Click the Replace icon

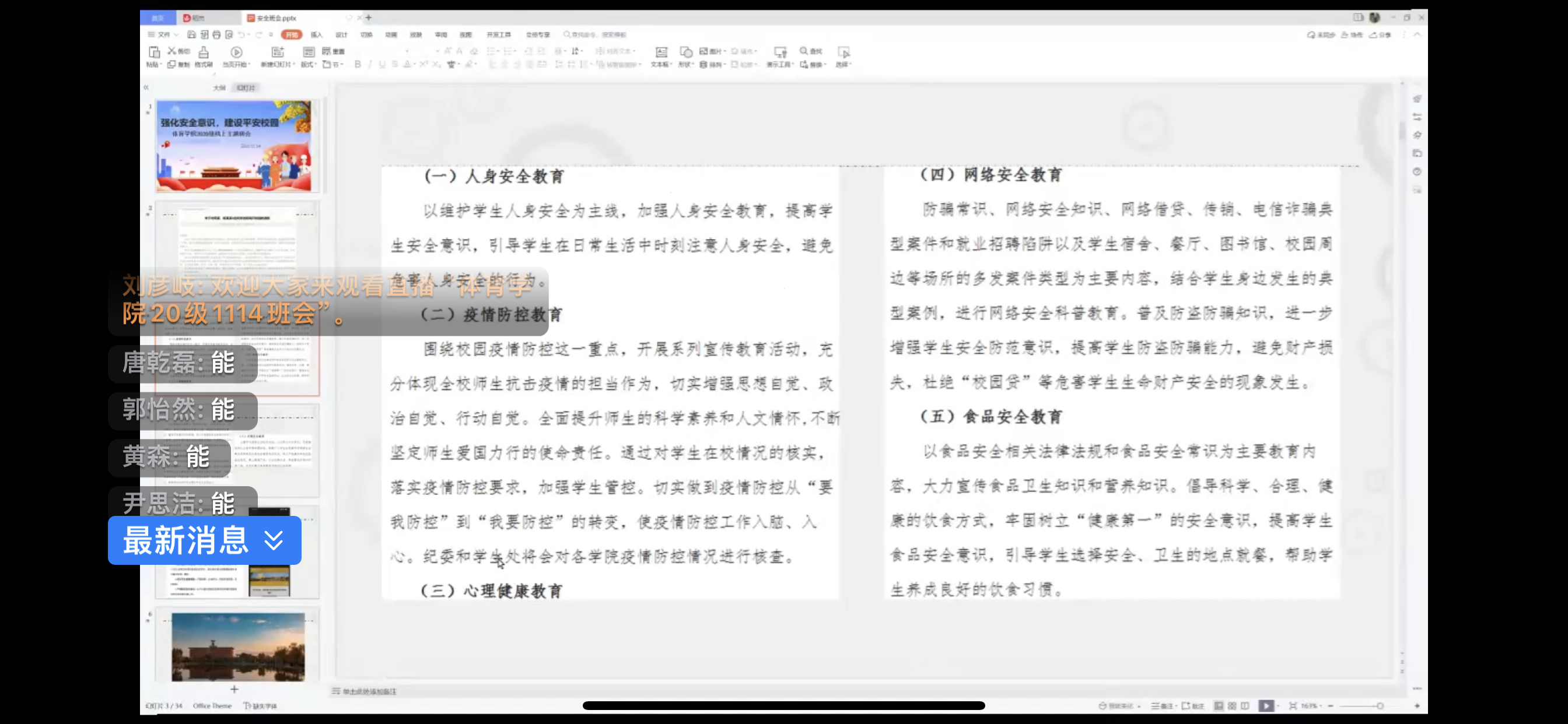[803, 65]
